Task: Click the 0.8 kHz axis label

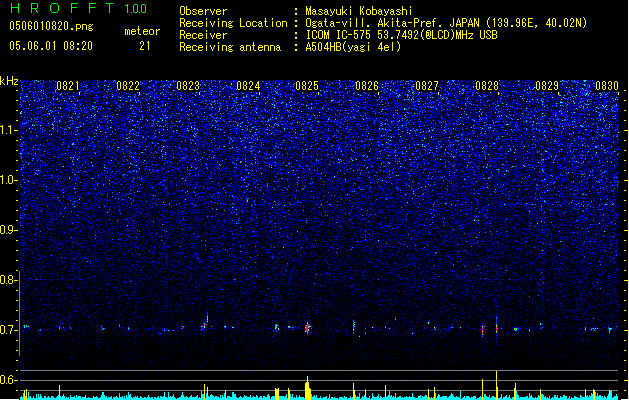Action: pyautogui.click(x=9, y=280)
